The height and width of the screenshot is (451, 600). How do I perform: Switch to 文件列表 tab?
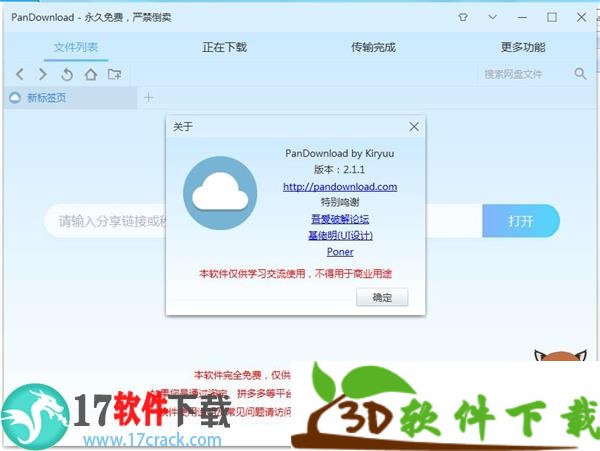click(x=76, y=47)
